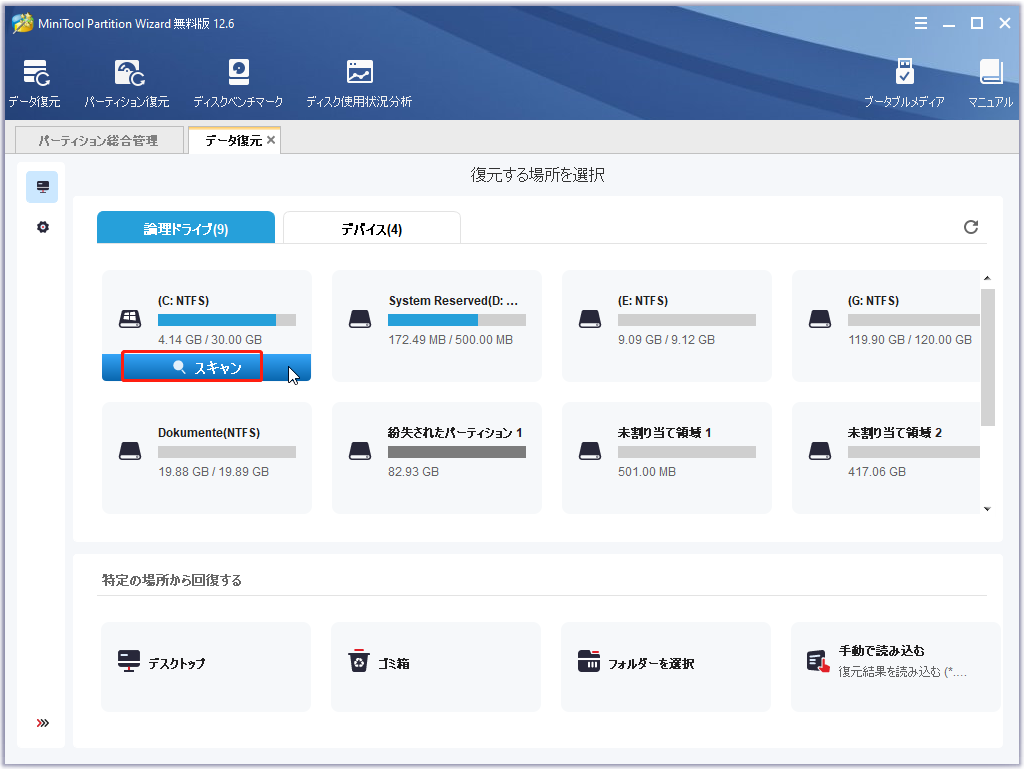Viewport: 1026px width, 772px height.
Task: Click the refresh drive list icon
Action: click(971, 227)
